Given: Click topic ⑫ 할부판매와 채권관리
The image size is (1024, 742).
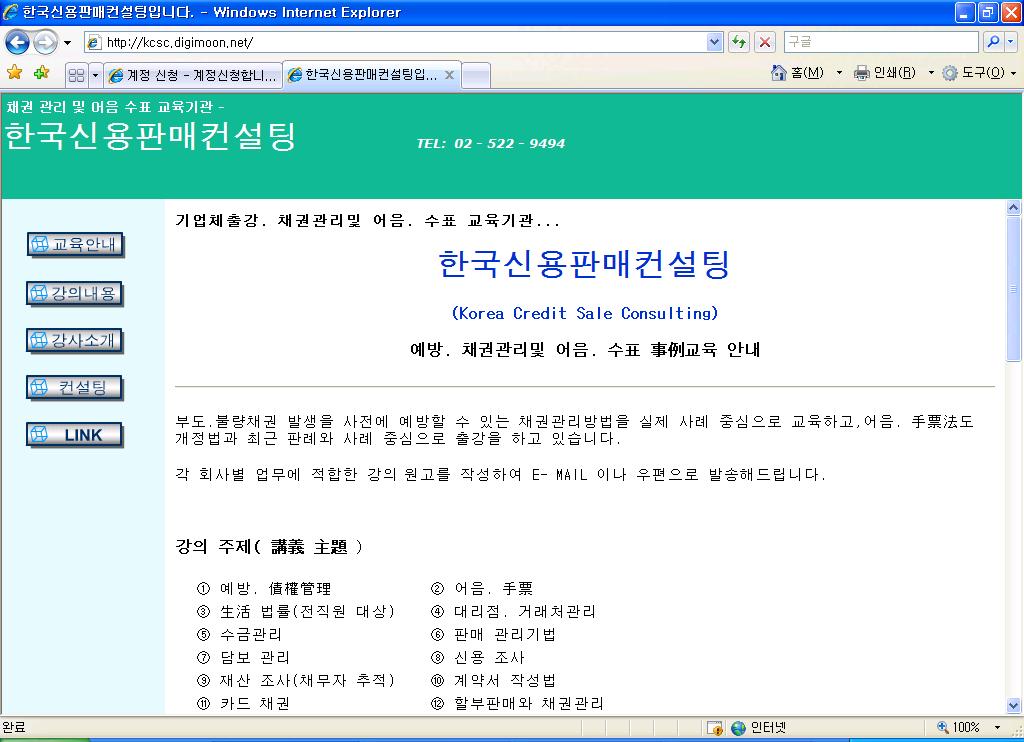Looking at the screenshot, I should 517,703.
